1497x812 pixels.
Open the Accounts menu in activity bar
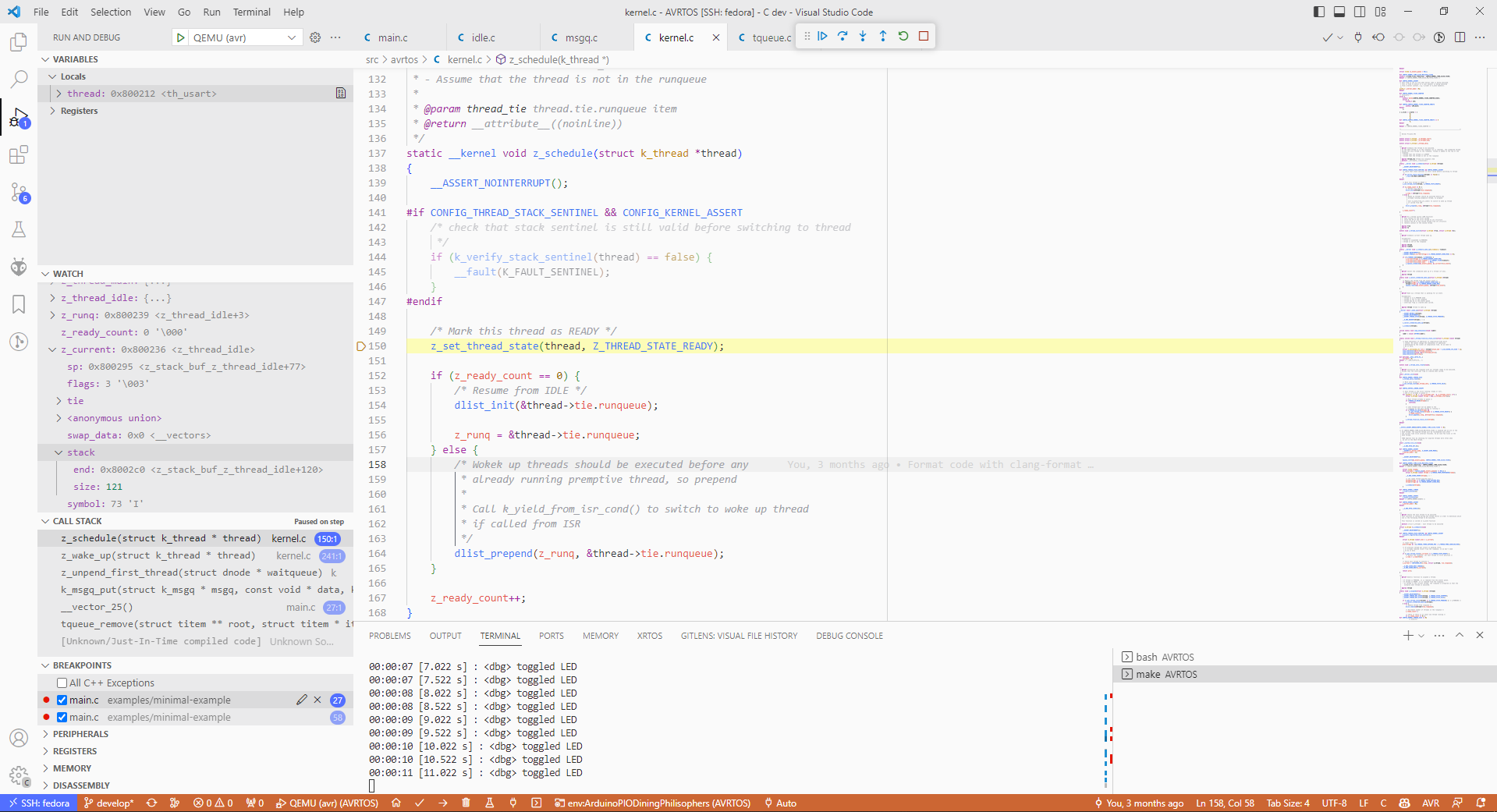[19, 738]
